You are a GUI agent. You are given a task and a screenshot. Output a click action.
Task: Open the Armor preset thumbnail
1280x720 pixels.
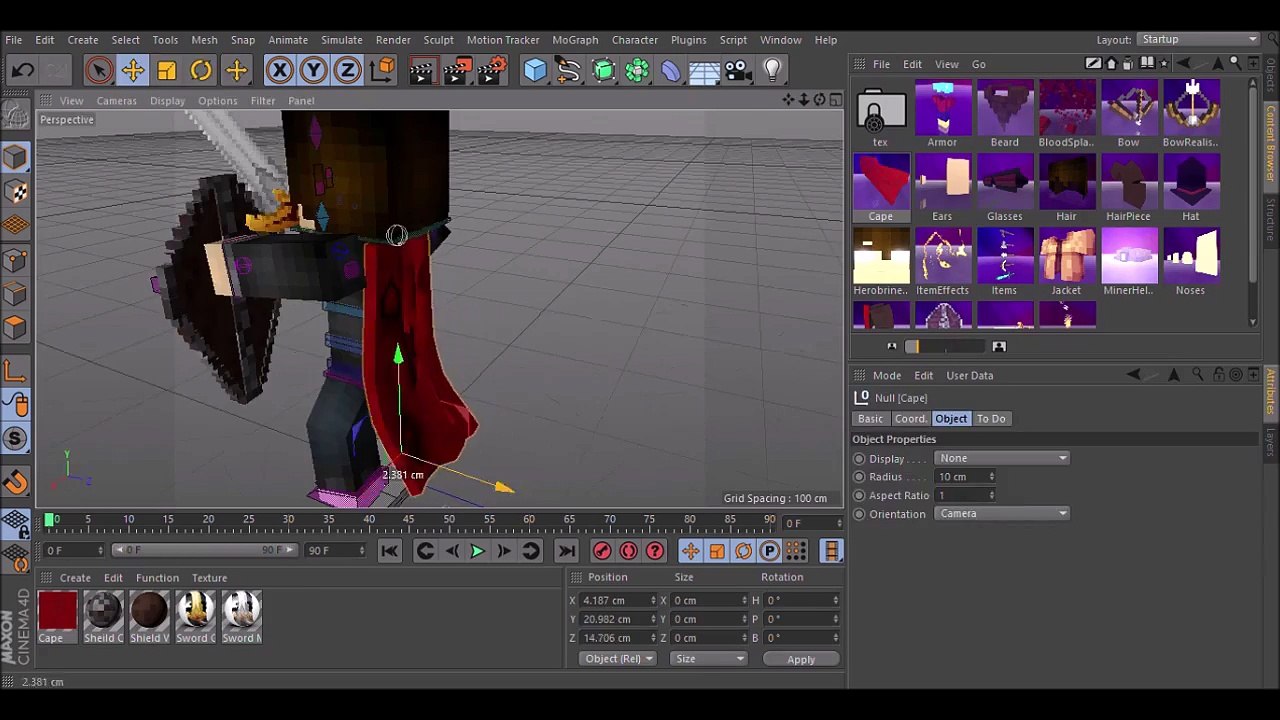coord(942,113)
